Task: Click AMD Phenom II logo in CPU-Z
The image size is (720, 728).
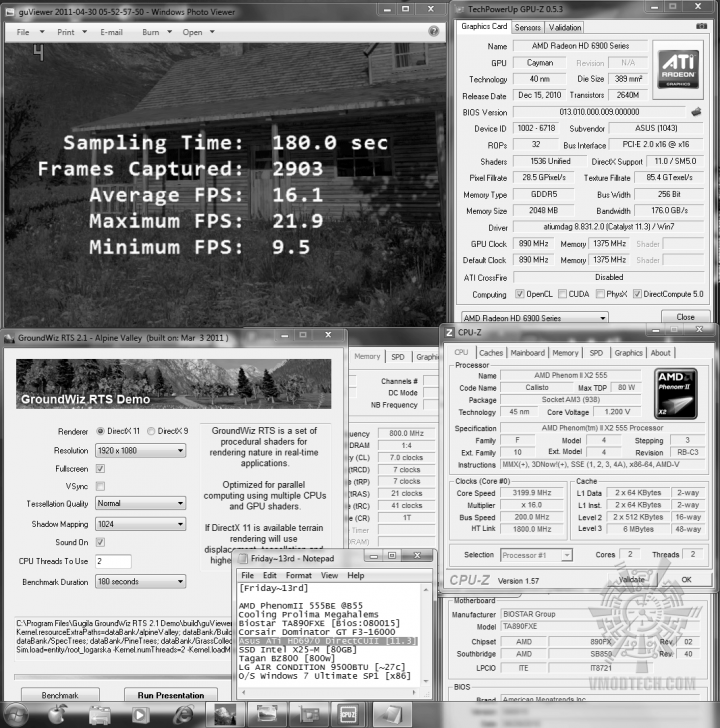Action: click(676, 394)
